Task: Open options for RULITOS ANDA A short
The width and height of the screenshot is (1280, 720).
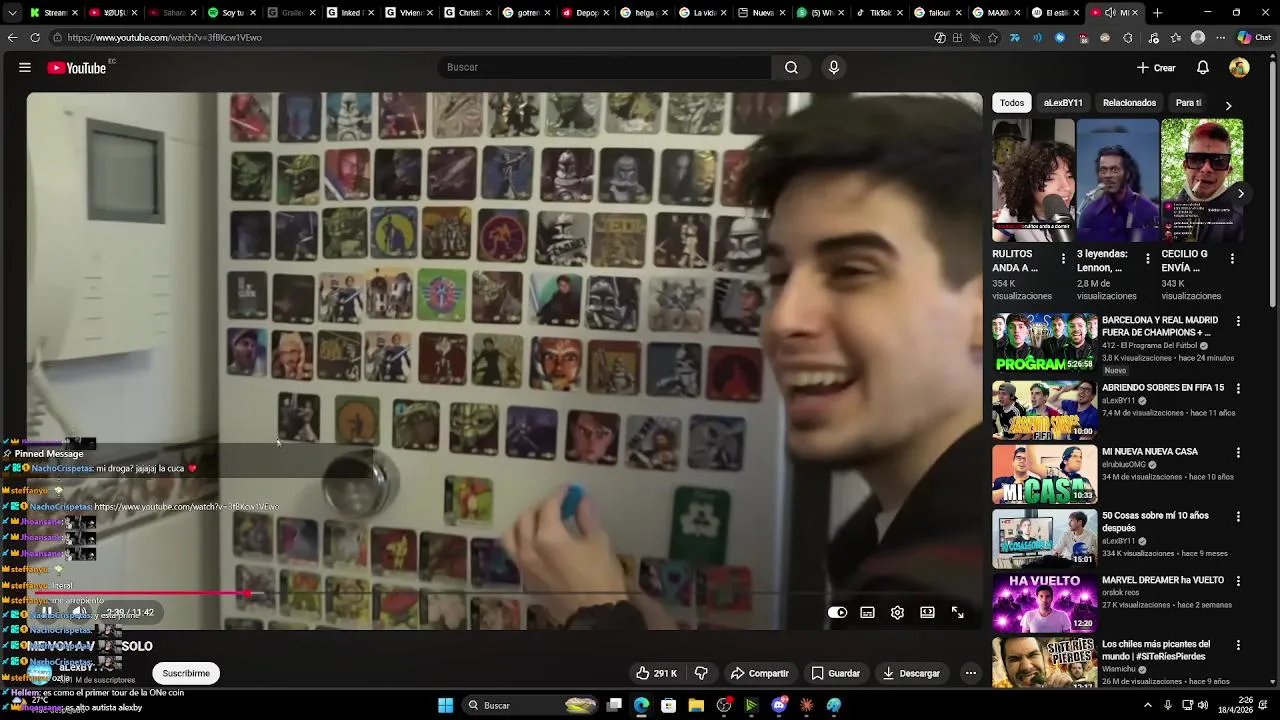Action: coord(1063,258)
